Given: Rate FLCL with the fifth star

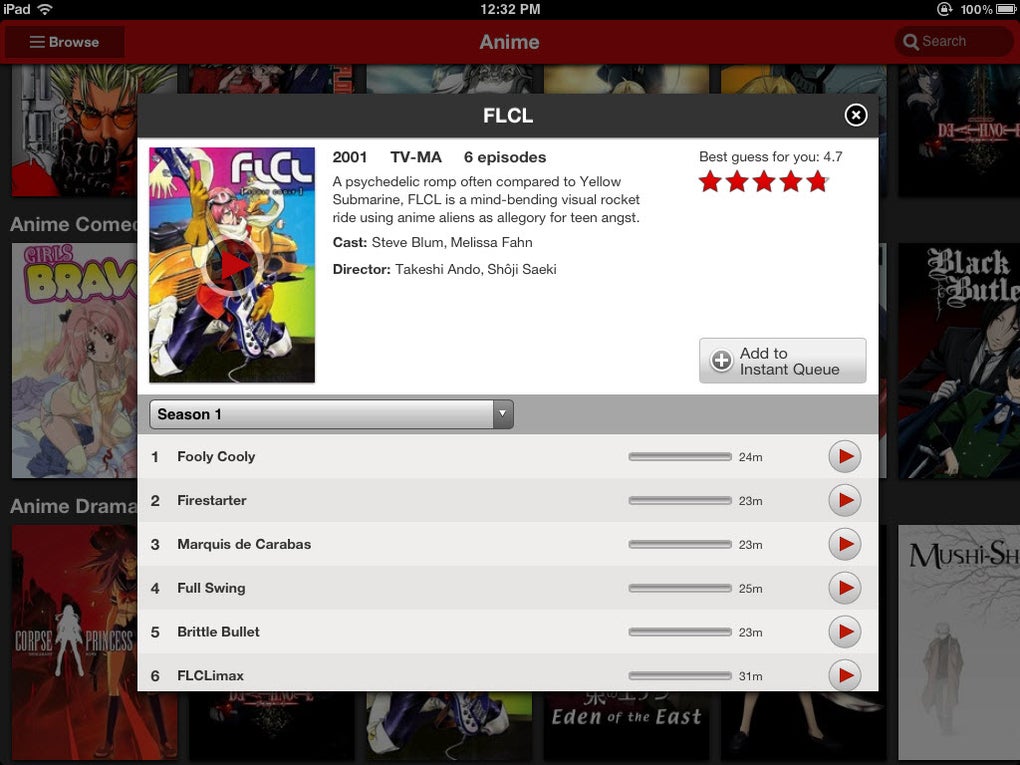Looking at the screenshot, I should (818, 182).
